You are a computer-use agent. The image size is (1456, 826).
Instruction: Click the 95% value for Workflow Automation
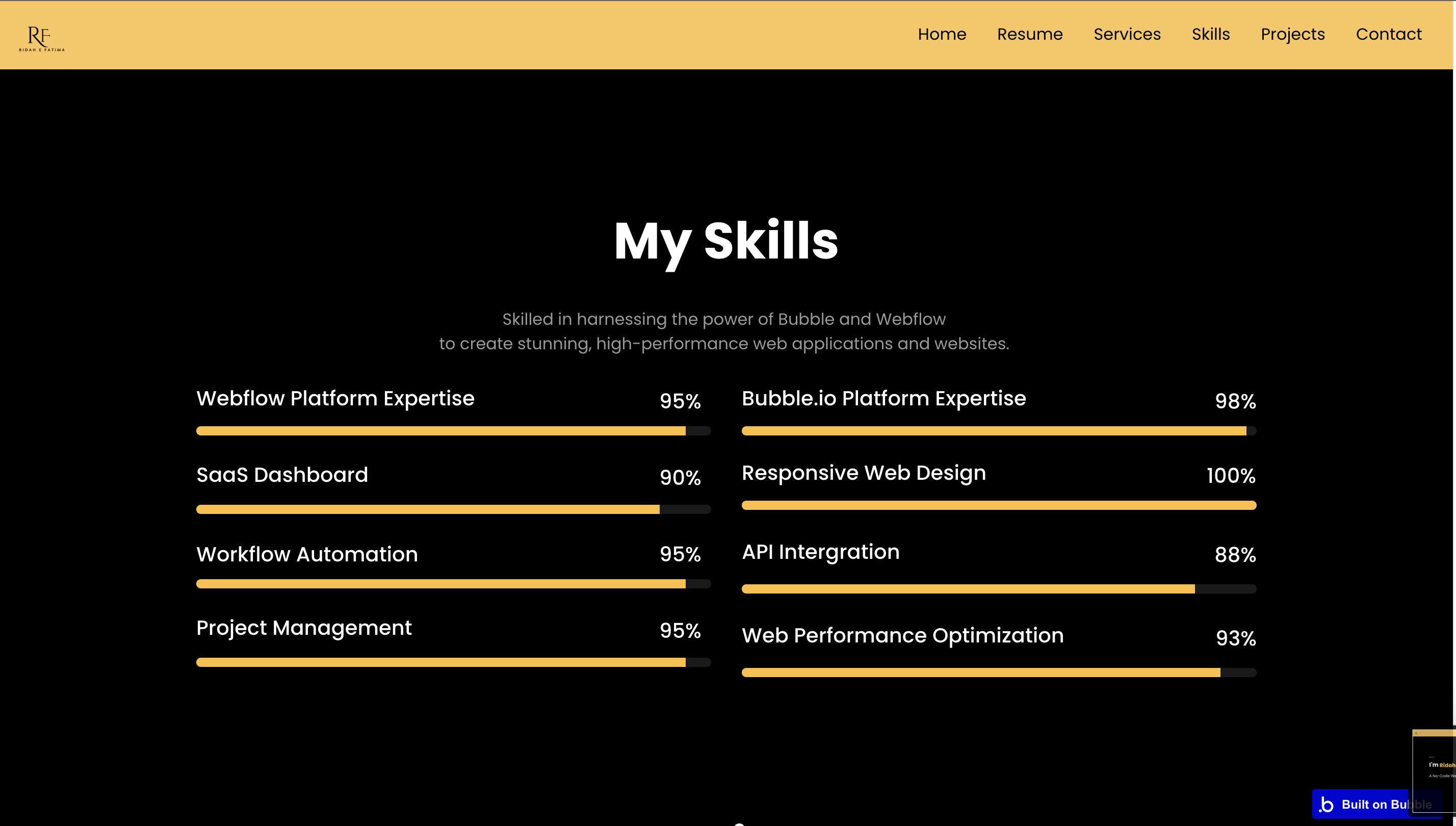(680, 554)
